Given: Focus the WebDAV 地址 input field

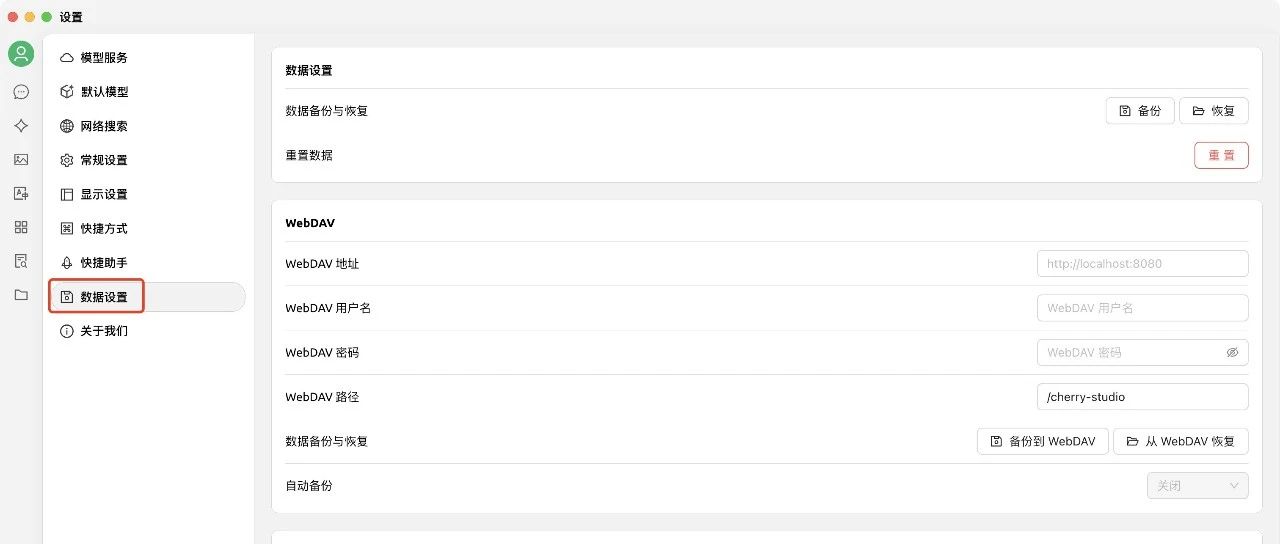Looking at the screenshot, I should coord(1142,264).
